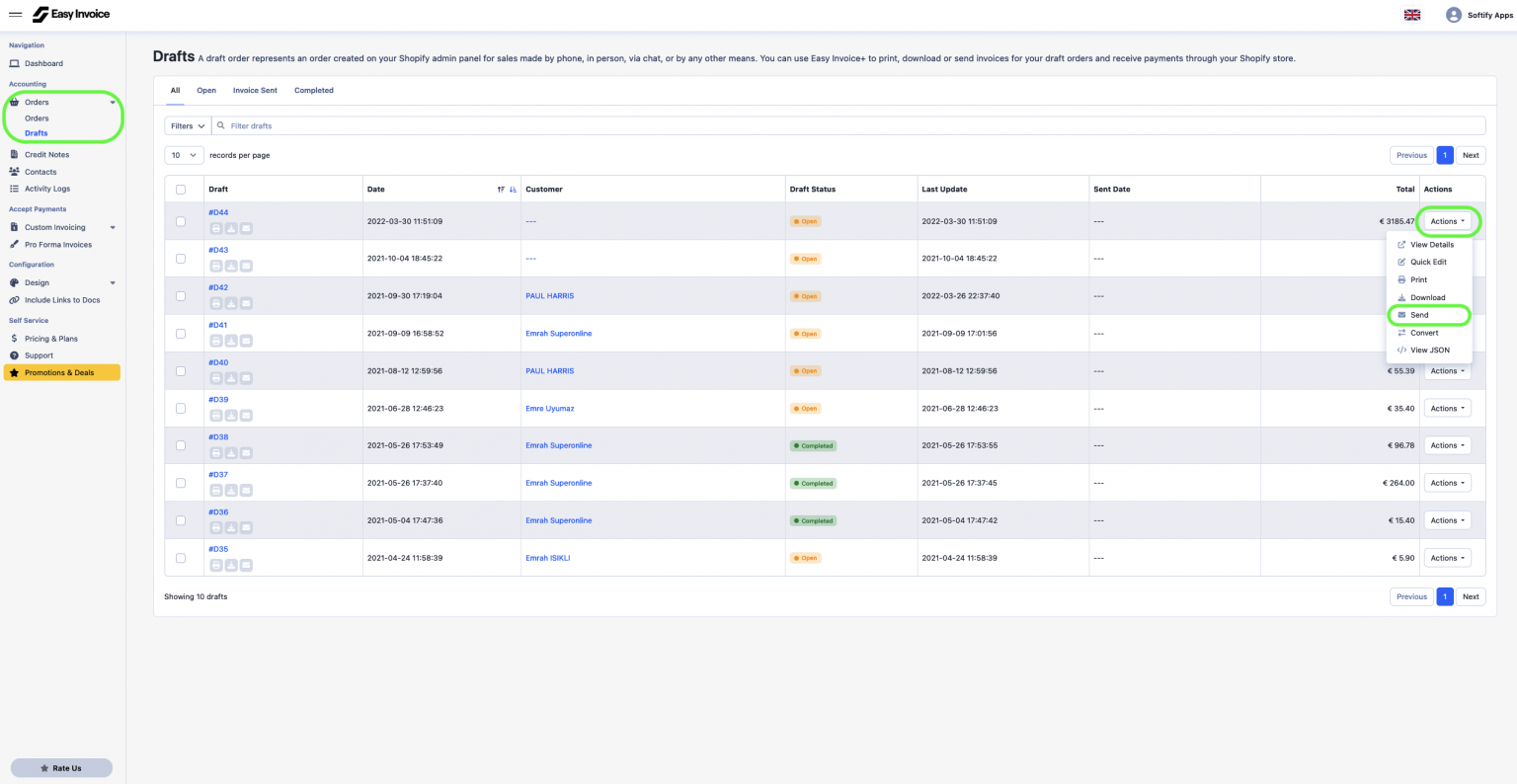Choose Send from the Actions menu
This screenshot has height=784, width=1517.
pos(1419,315)
